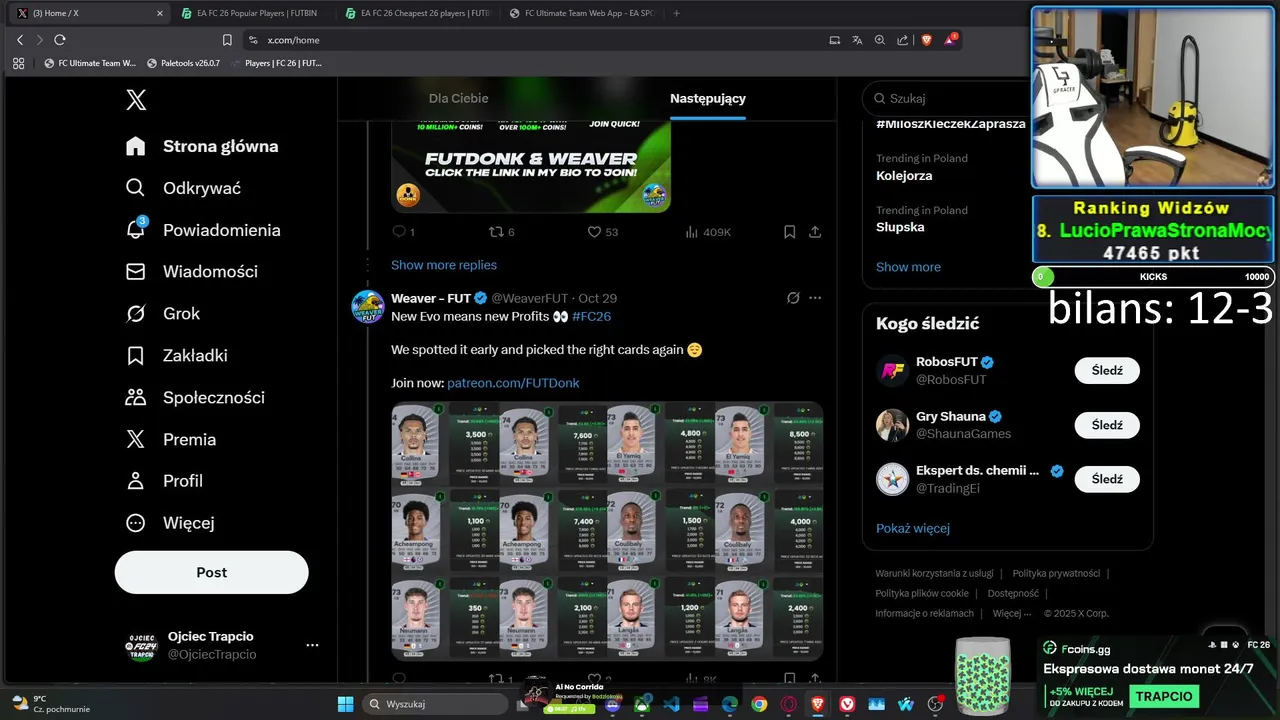Image resolution: width=1280 pixels, height=720 pixels.
Task: Open Strona główna home page
Action: tap(203, 146)
